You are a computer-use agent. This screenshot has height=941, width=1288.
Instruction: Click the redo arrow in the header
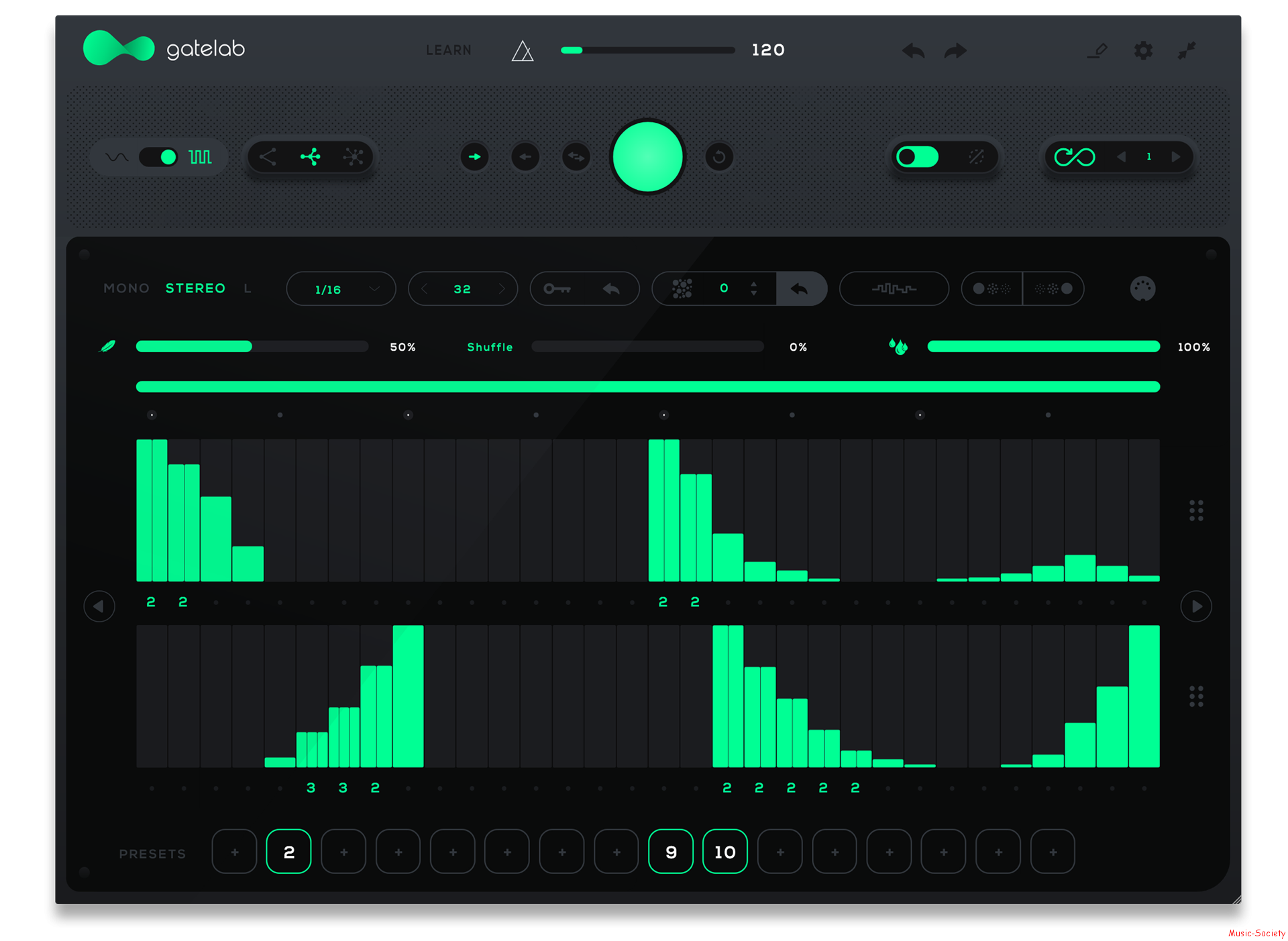pyautogui.click(x=955, y=50)
